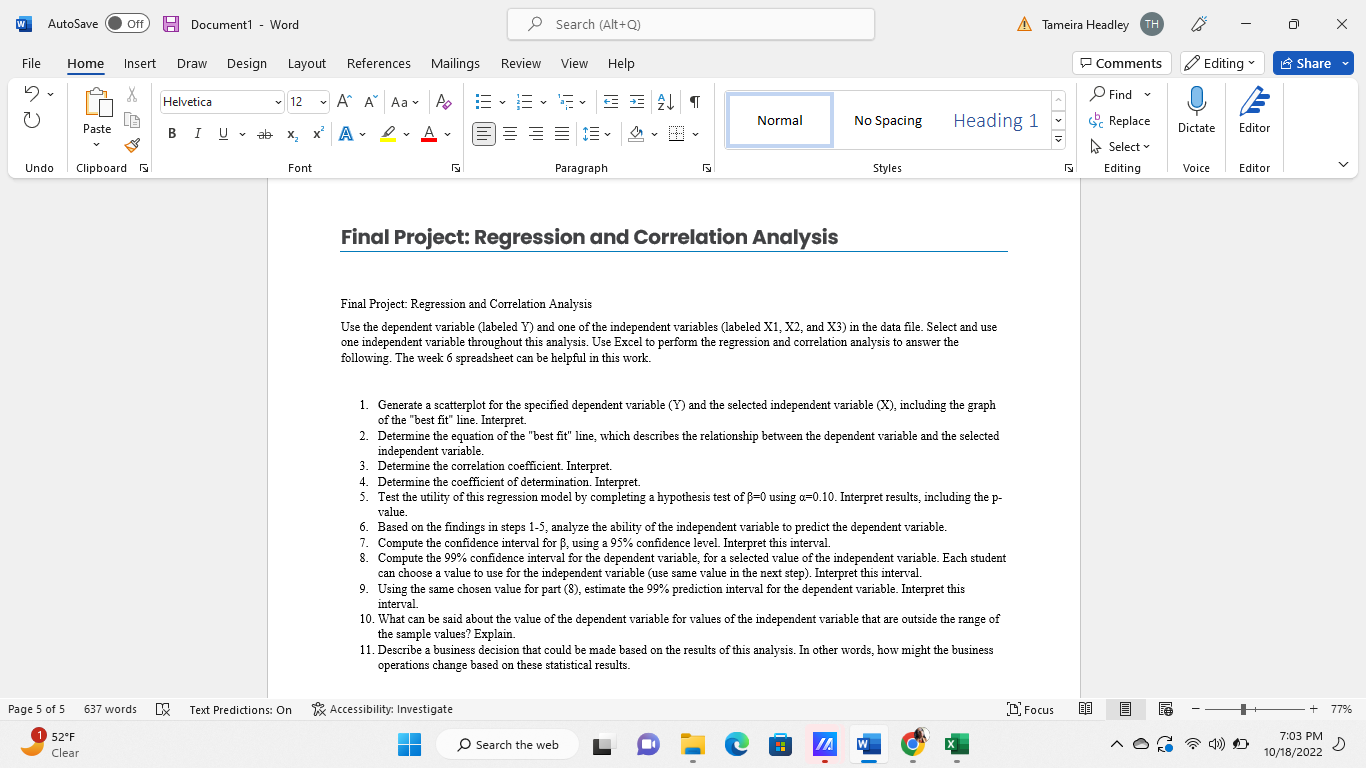Sort the selected text
1366x768 pixels.
click(664, 101)
